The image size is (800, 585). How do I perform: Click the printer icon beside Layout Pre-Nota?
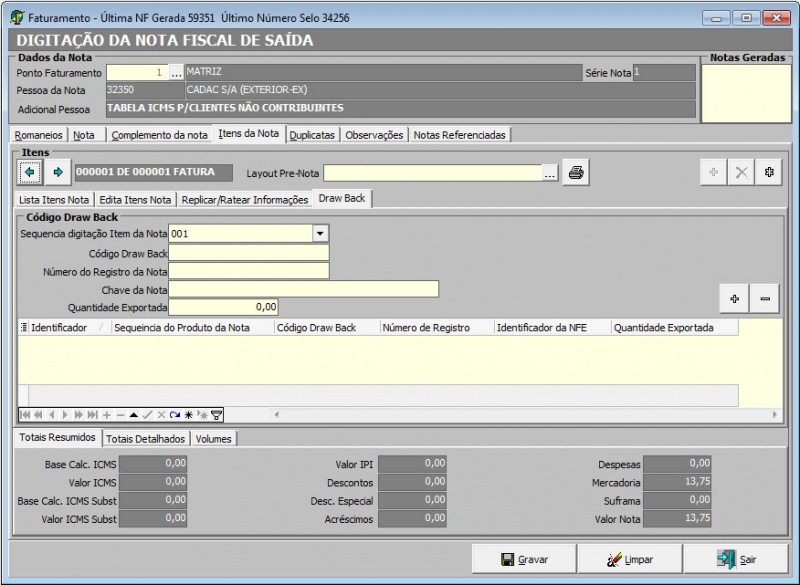click(576, 173)
